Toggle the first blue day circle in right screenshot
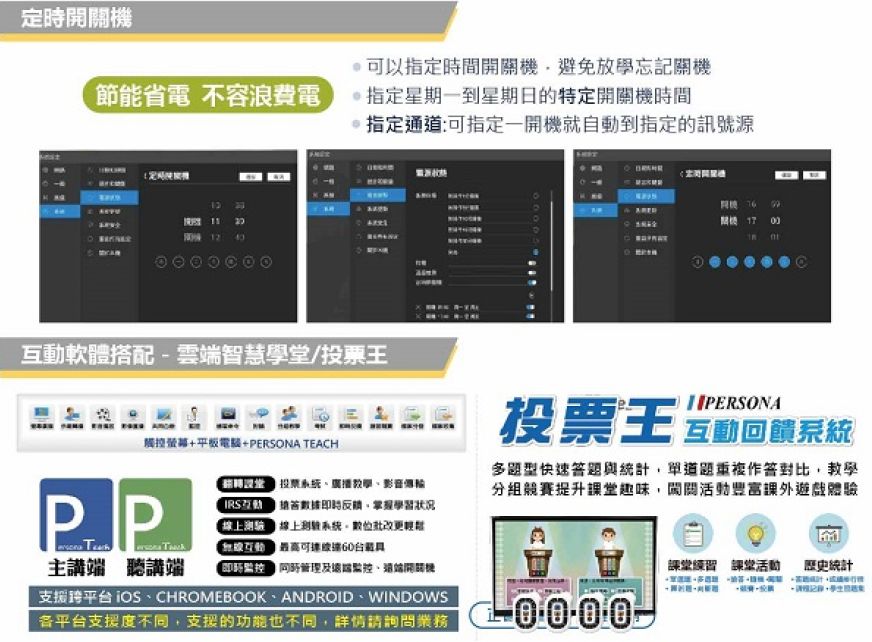 [x=715, y=261]
